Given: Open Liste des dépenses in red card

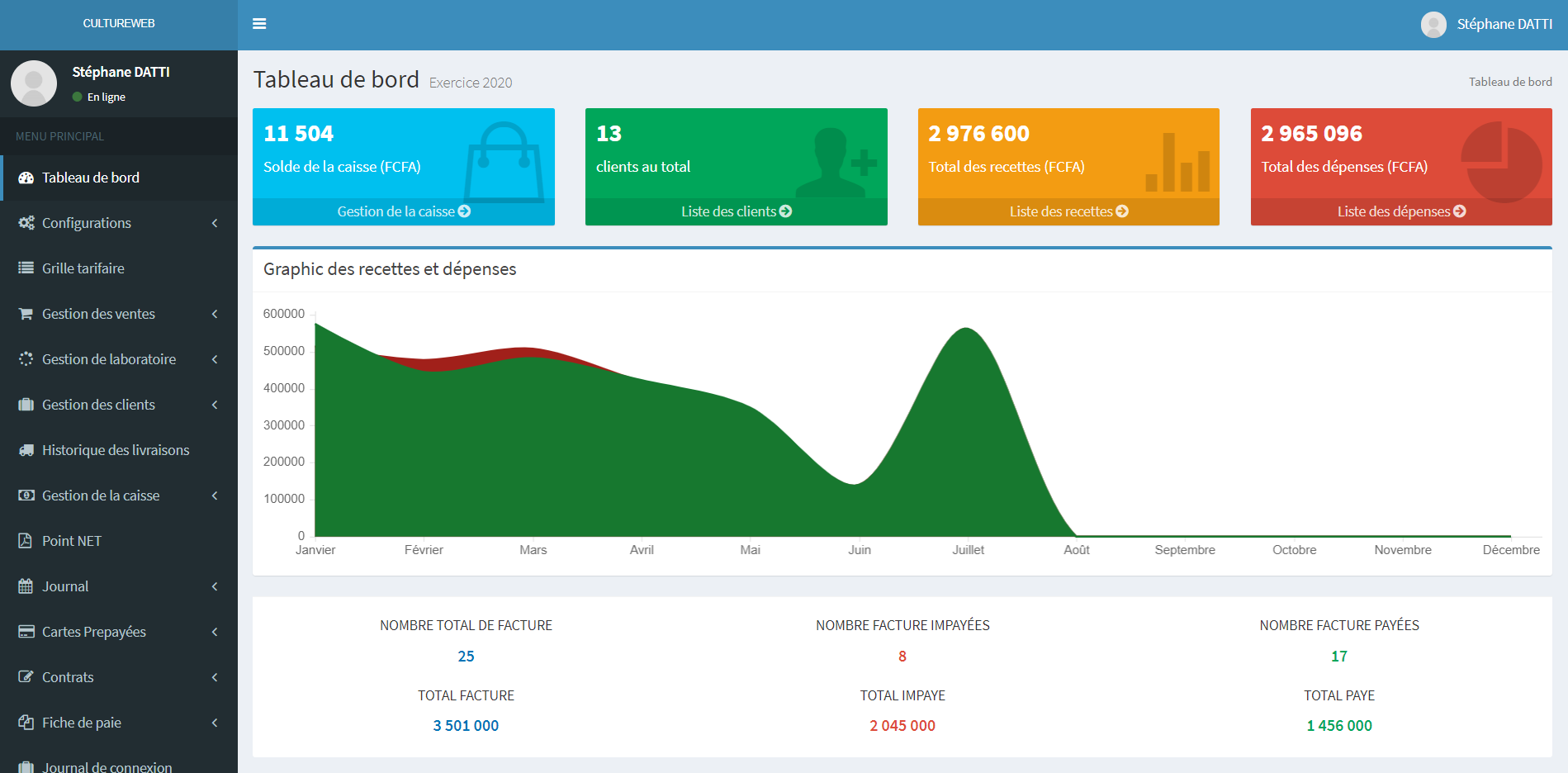Looking at the screenshot, I should (1401, 211).
